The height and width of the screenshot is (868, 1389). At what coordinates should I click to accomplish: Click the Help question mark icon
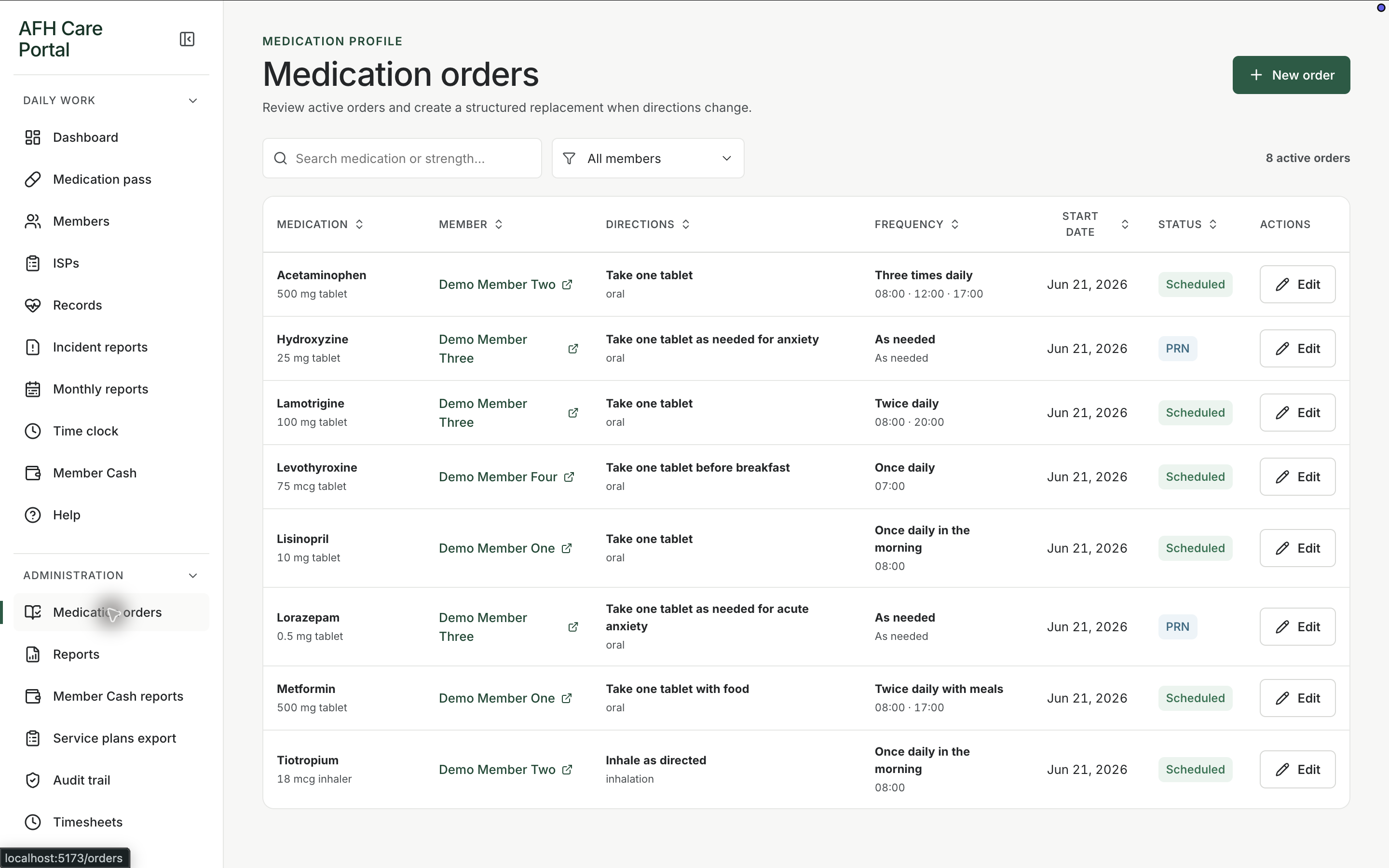pos(33,515)
